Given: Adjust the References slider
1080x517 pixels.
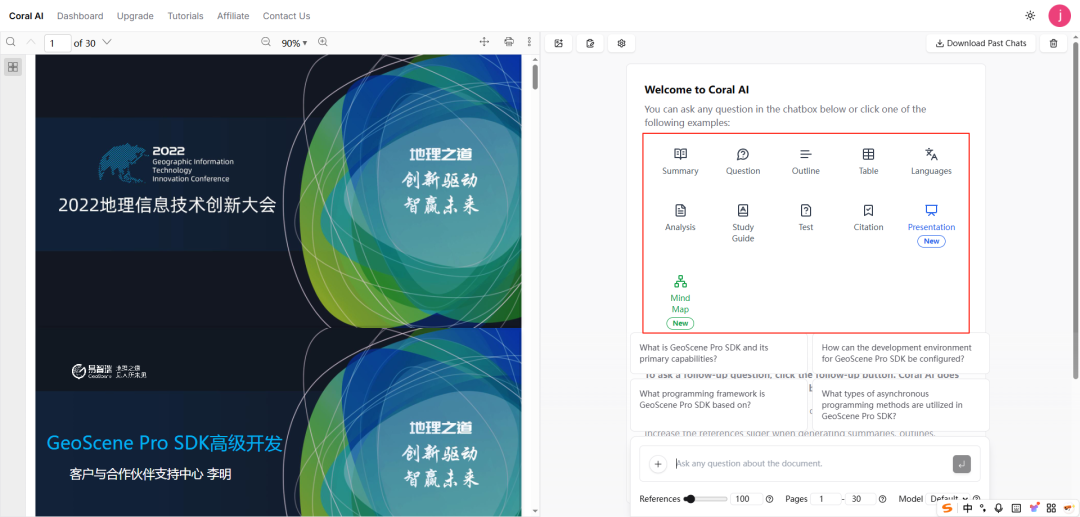Looking at the screenshot, I should pos(705,499).
